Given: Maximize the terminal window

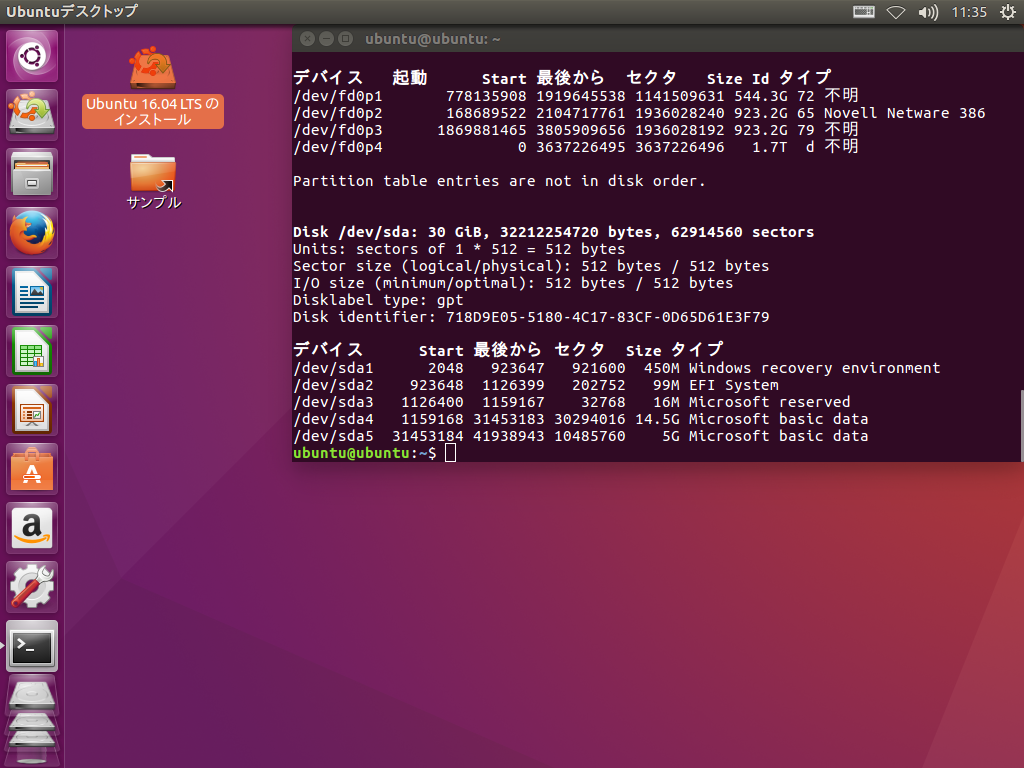Looking at the screenshot, I should (345, 39).
